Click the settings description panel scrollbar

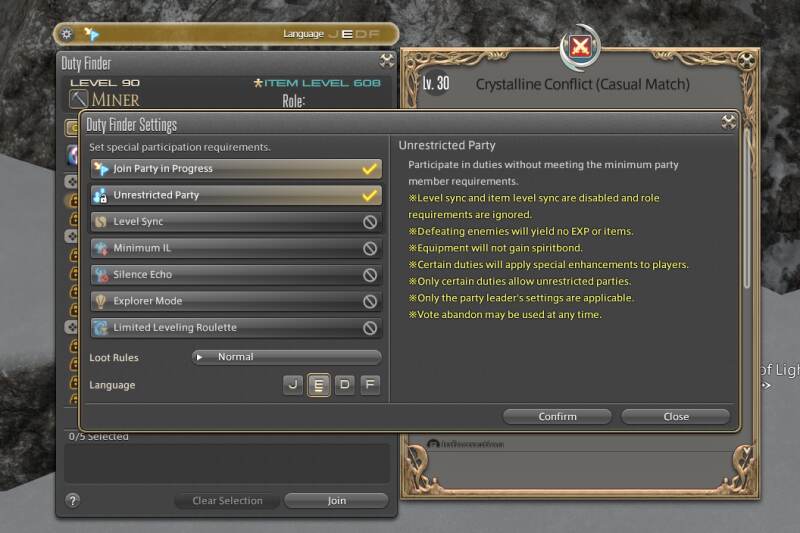[747, 209]
